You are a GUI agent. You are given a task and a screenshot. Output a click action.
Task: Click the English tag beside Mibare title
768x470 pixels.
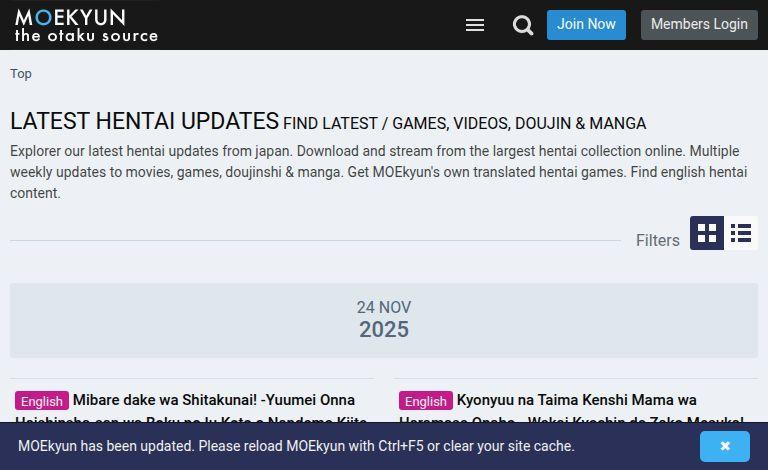pyautogui.click(x=42, y=401)
